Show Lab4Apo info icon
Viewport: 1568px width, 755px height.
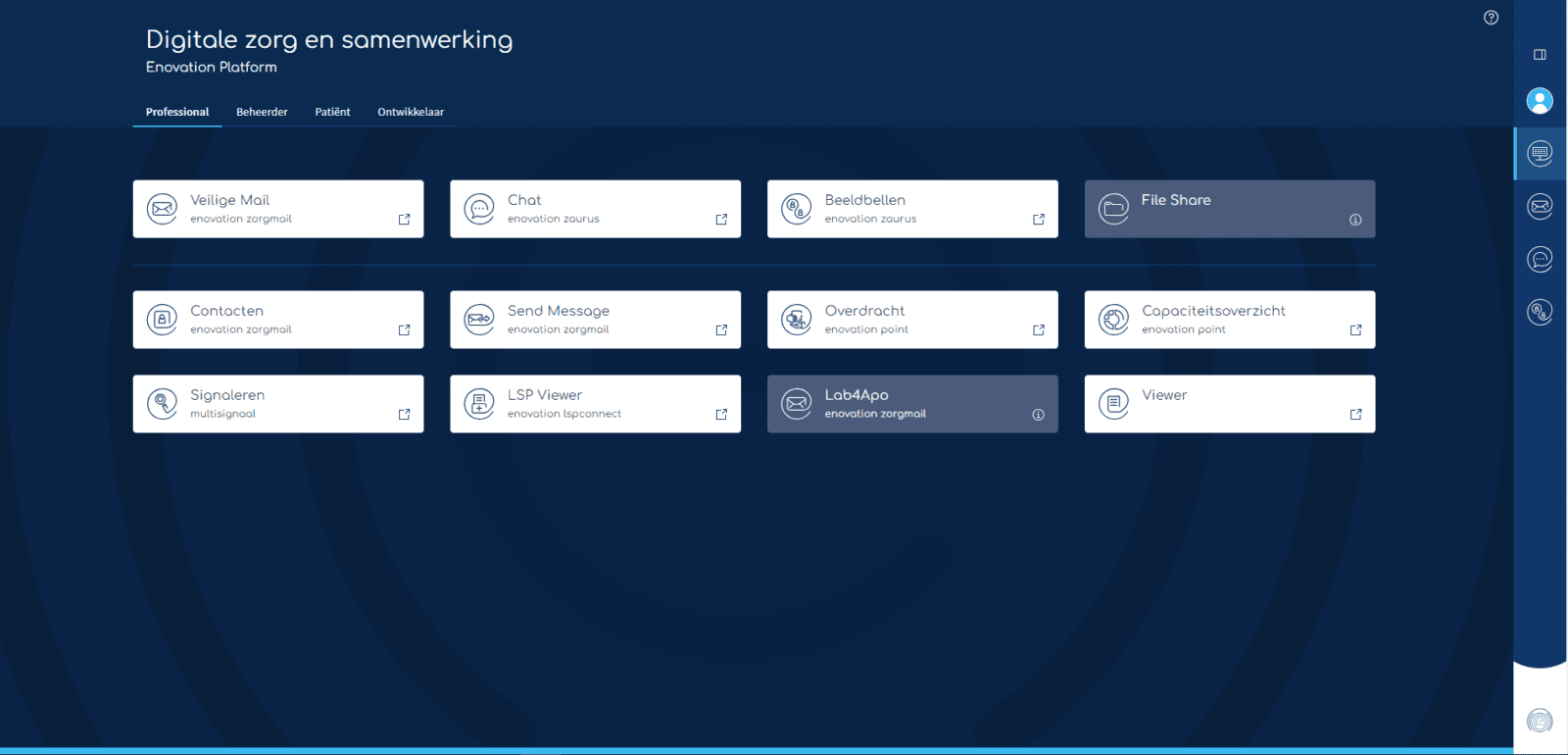1038,415
